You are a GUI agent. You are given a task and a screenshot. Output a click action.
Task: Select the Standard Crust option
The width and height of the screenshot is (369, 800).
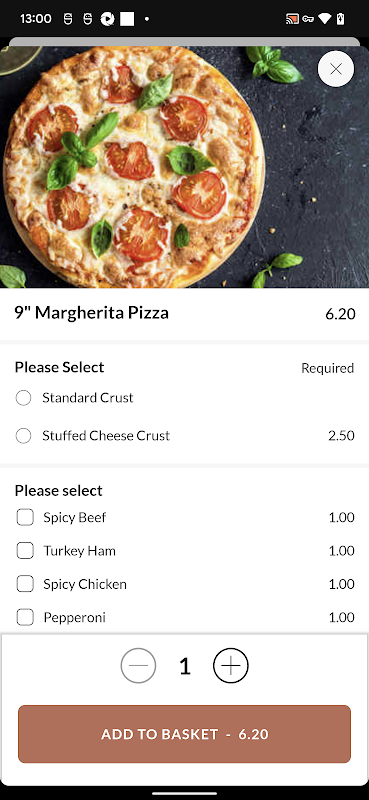(23, 398)
